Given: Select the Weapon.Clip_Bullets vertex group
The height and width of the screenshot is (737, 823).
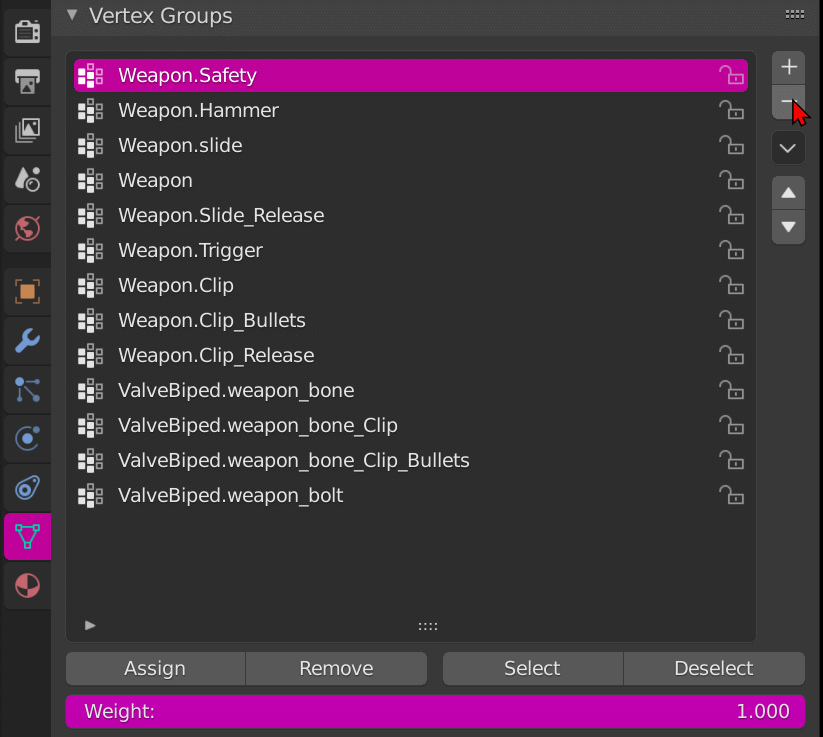Looking at the screenshot, I should (212, 321).
